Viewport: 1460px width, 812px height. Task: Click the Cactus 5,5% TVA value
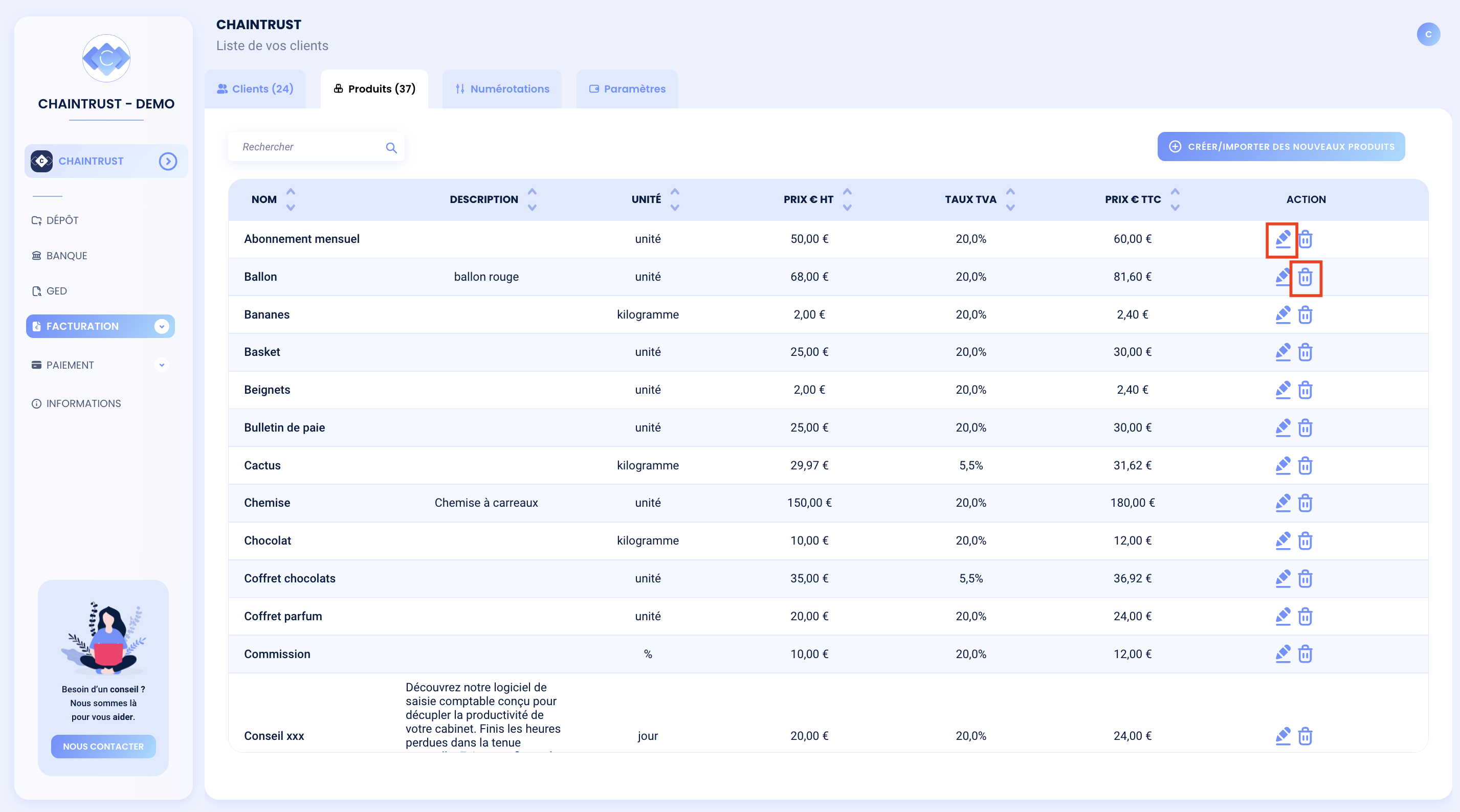click(x=971, y=465)
